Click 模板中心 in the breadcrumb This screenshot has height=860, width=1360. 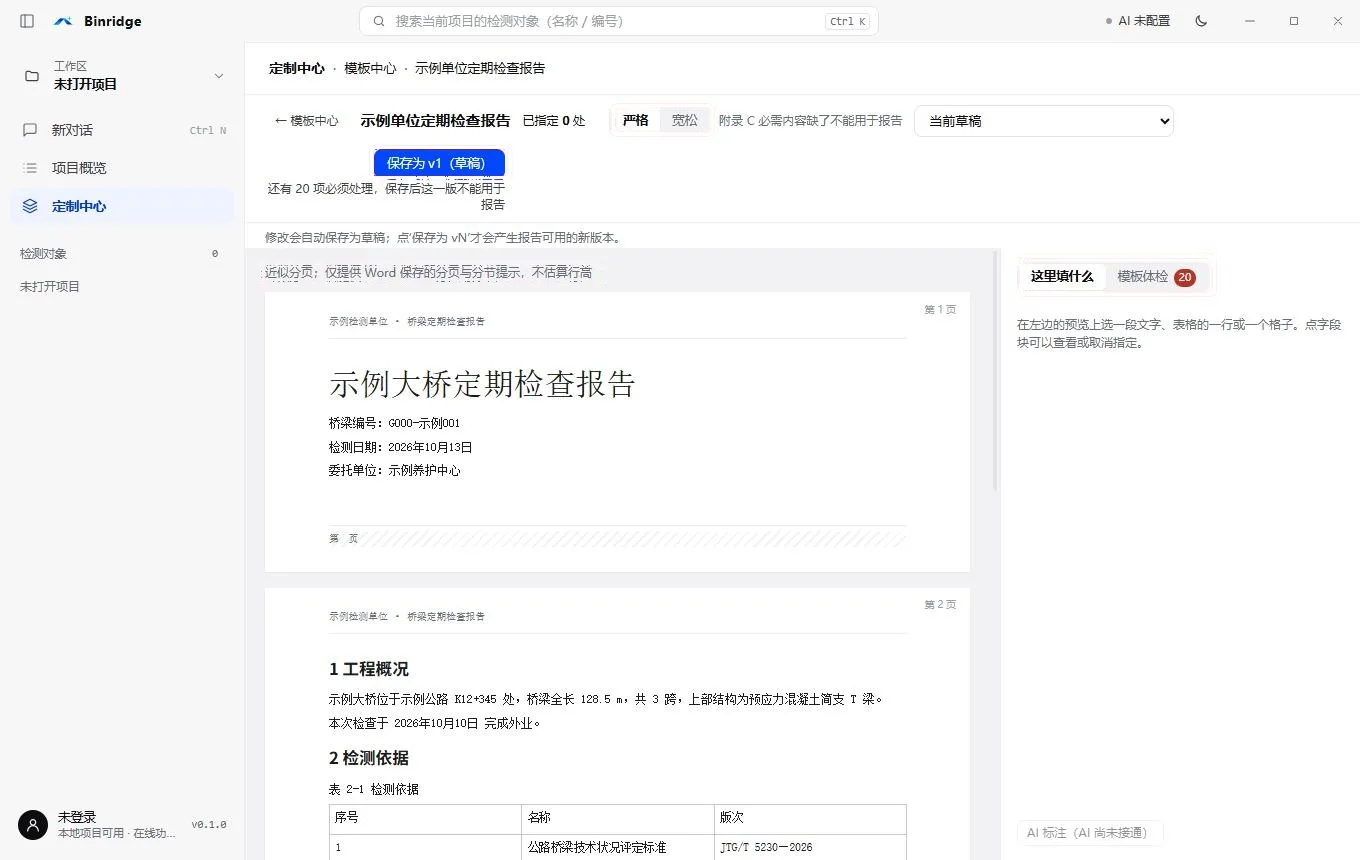(370, 69)
